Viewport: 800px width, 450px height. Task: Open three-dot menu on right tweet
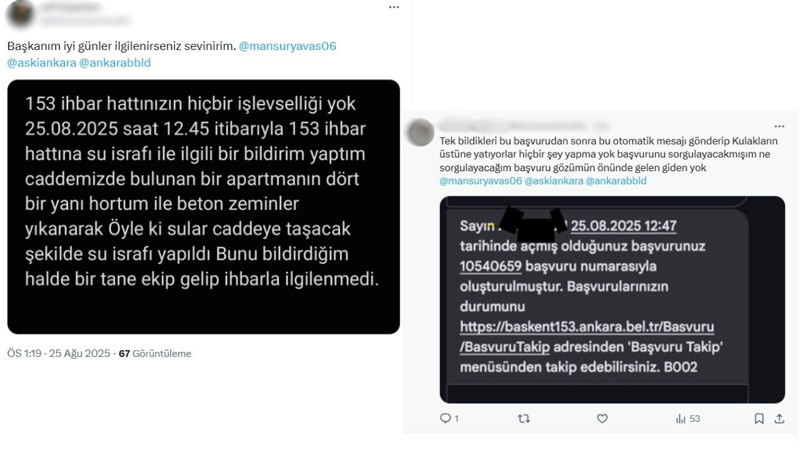coord(779,126)
